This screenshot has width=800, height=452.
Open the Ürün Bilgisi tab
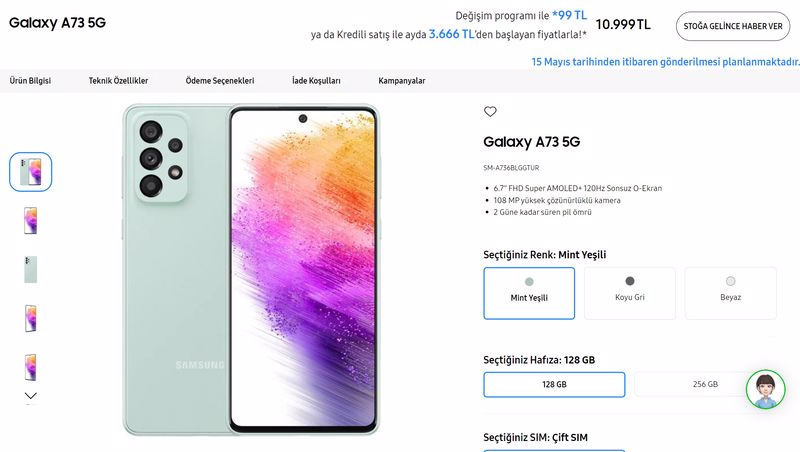point(30,81)
